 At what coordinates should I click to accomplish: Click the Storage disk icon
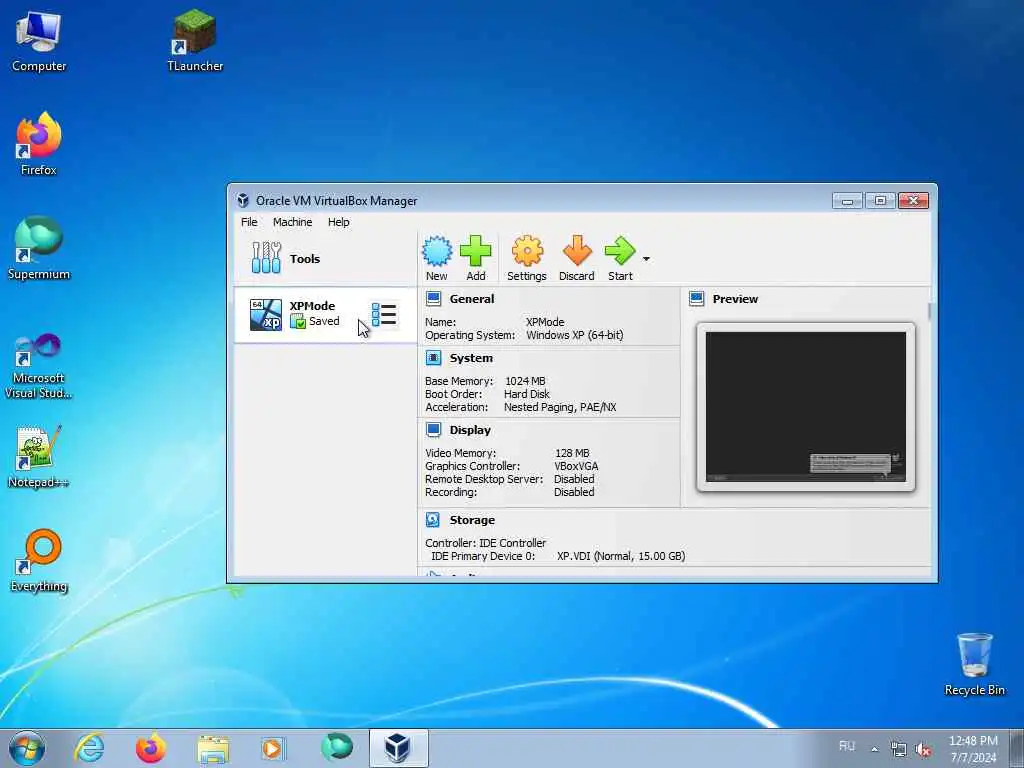[x=434, y=520]
